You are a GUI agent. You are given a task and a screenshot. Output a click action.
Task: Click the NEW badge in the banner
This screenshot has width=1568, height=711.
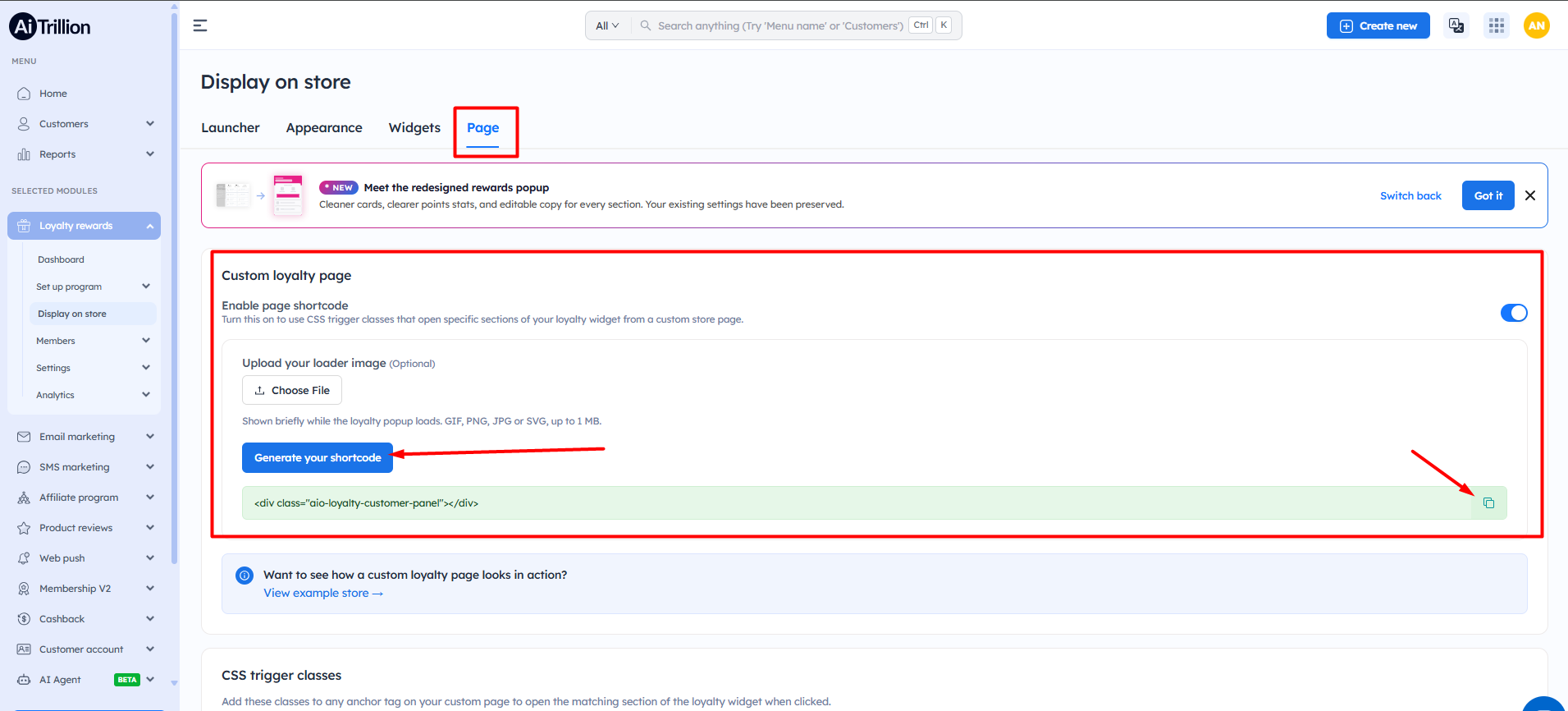click(x=339, y=187)
